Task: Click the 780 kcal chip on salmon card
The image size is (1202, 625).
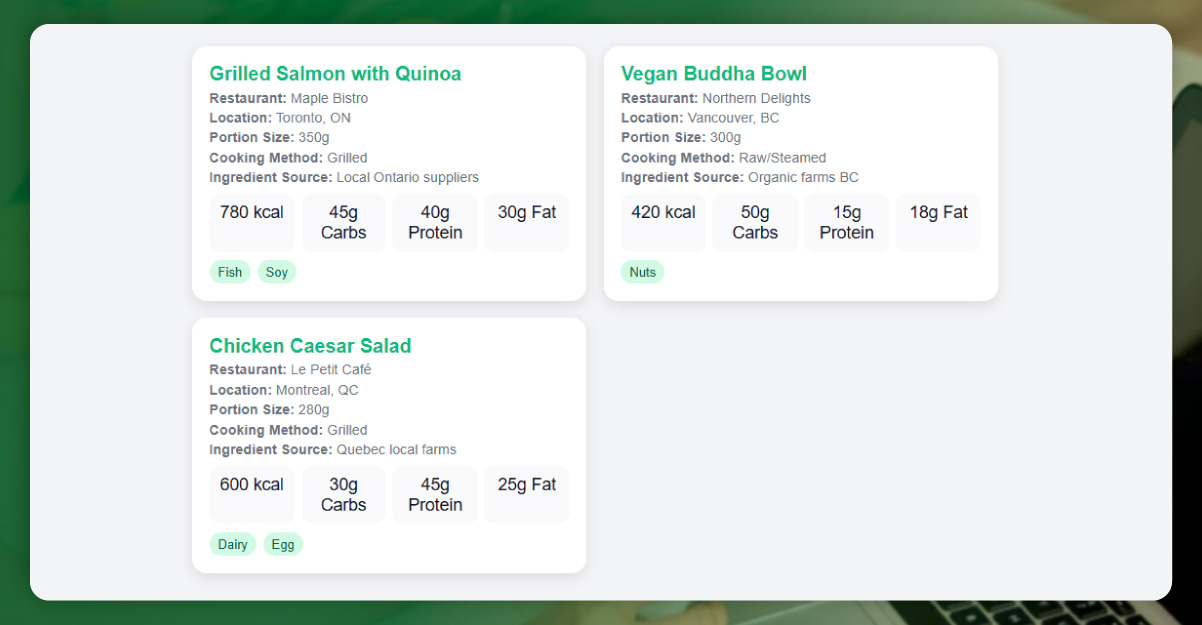Action: 251,222
